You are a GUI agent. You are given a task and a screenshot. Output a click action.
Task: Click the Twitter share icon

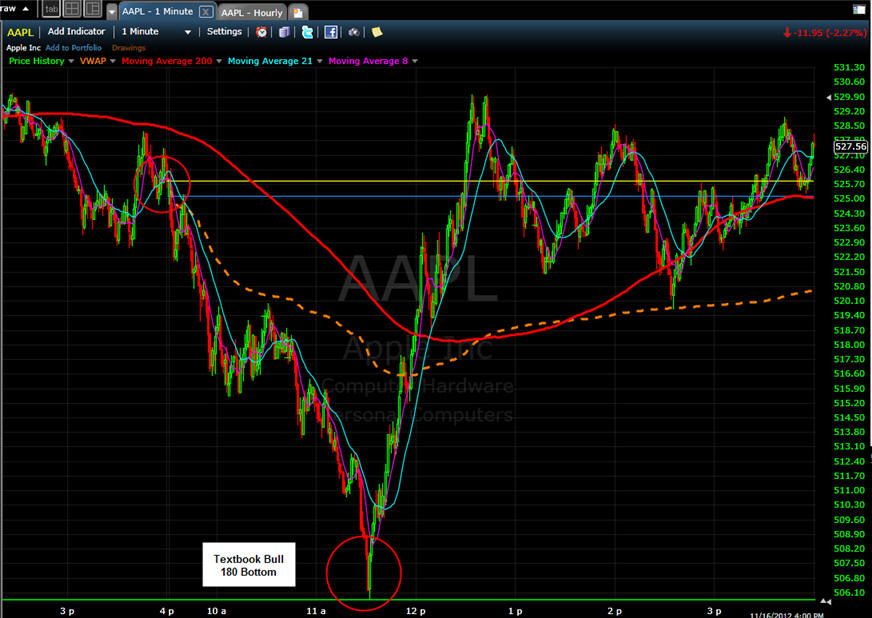coord(307,32)
